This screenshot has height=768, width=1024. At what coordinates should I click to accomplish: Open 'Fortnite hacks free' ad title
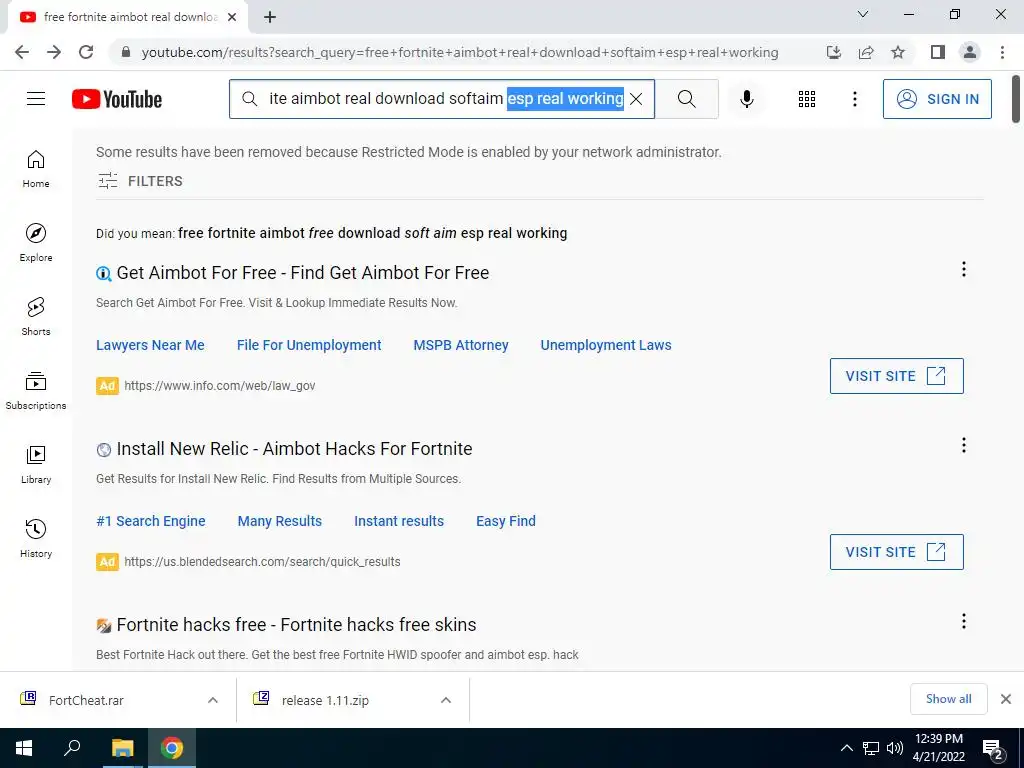pyautogui.click(x=296, y=625)
